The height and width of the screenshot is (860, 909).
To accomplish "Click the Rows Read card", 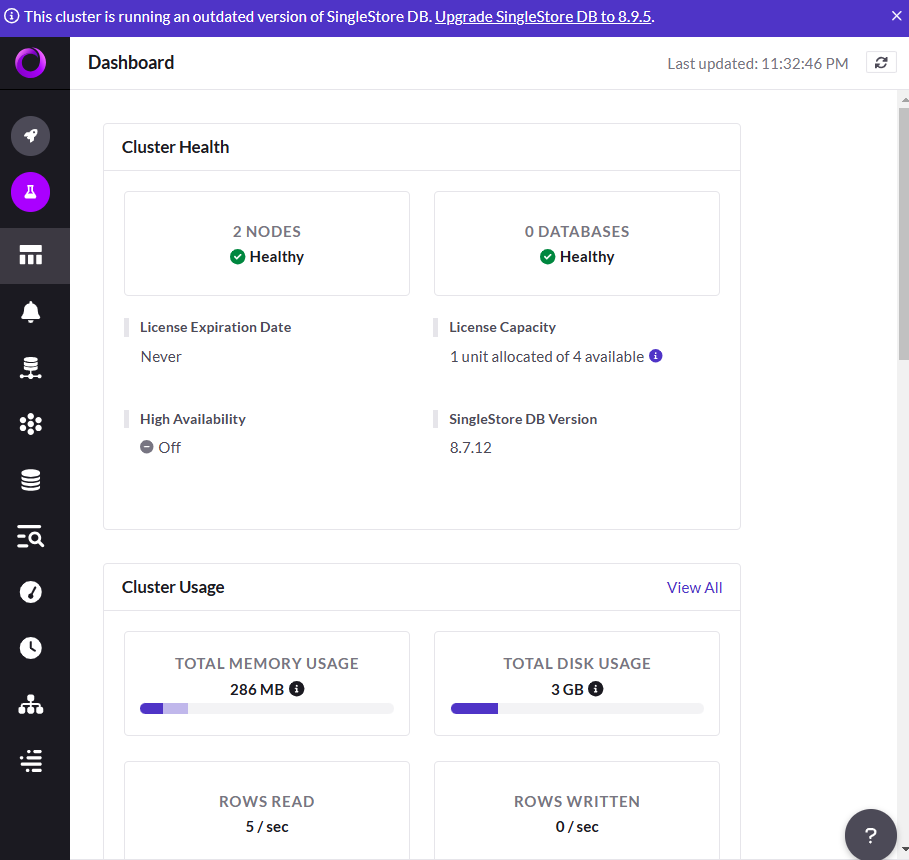I will 267,811.
